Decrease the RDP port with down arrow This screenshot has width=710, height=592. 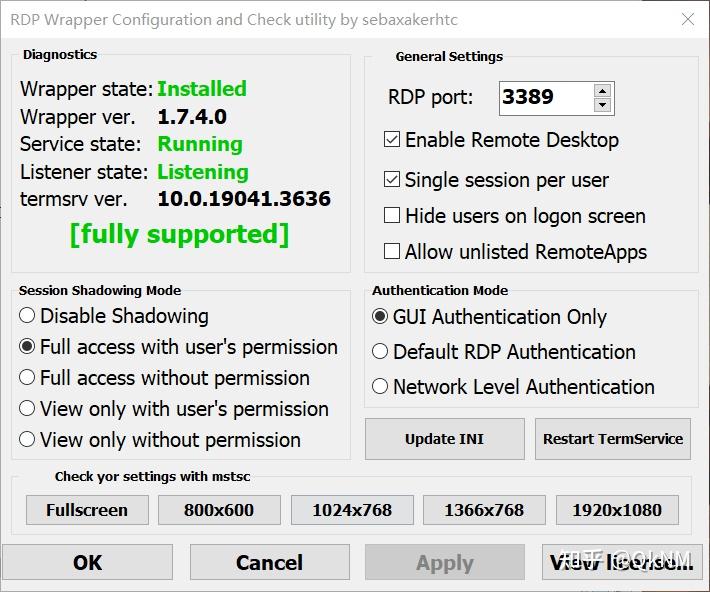tap(602, 105)
